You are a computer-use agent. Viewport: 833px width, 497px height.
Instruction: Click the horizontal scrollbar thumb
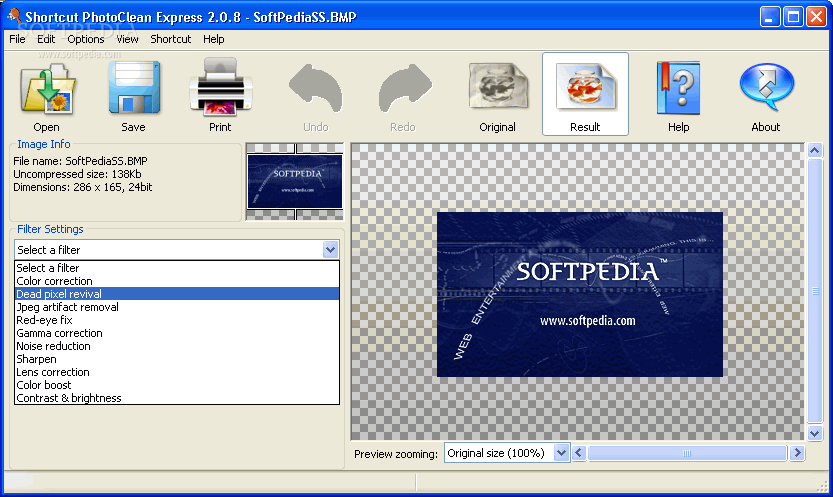687,453
